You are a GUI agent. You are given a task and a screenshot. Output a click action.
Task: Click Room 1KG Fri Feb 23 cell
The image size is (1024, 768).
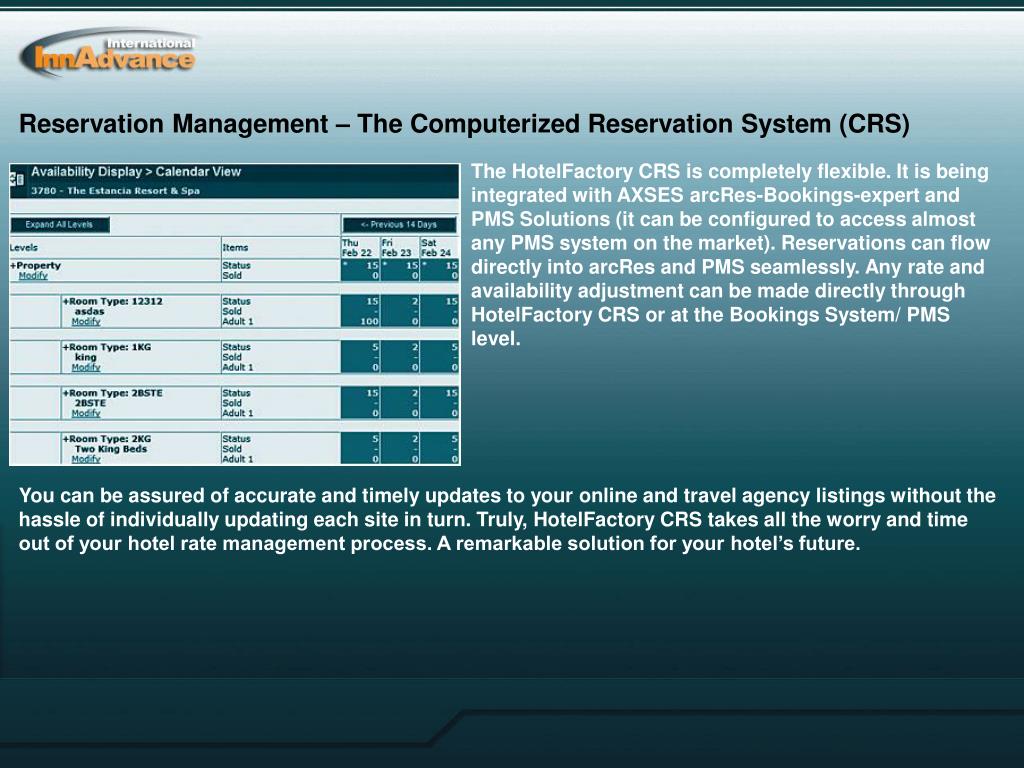[x=400, y=357]
